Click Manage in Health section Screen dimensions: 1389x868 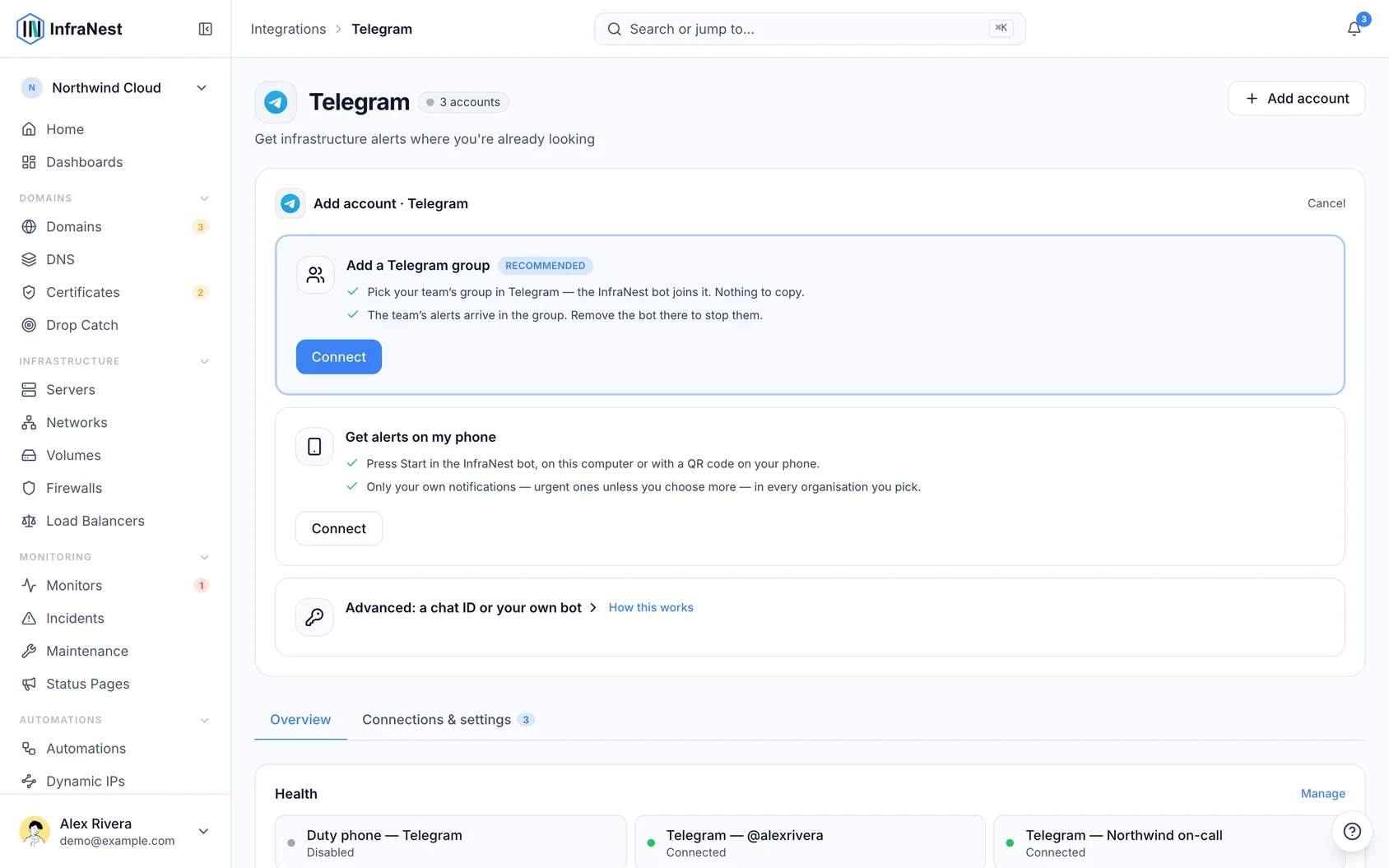click(x=1322, y=793)
